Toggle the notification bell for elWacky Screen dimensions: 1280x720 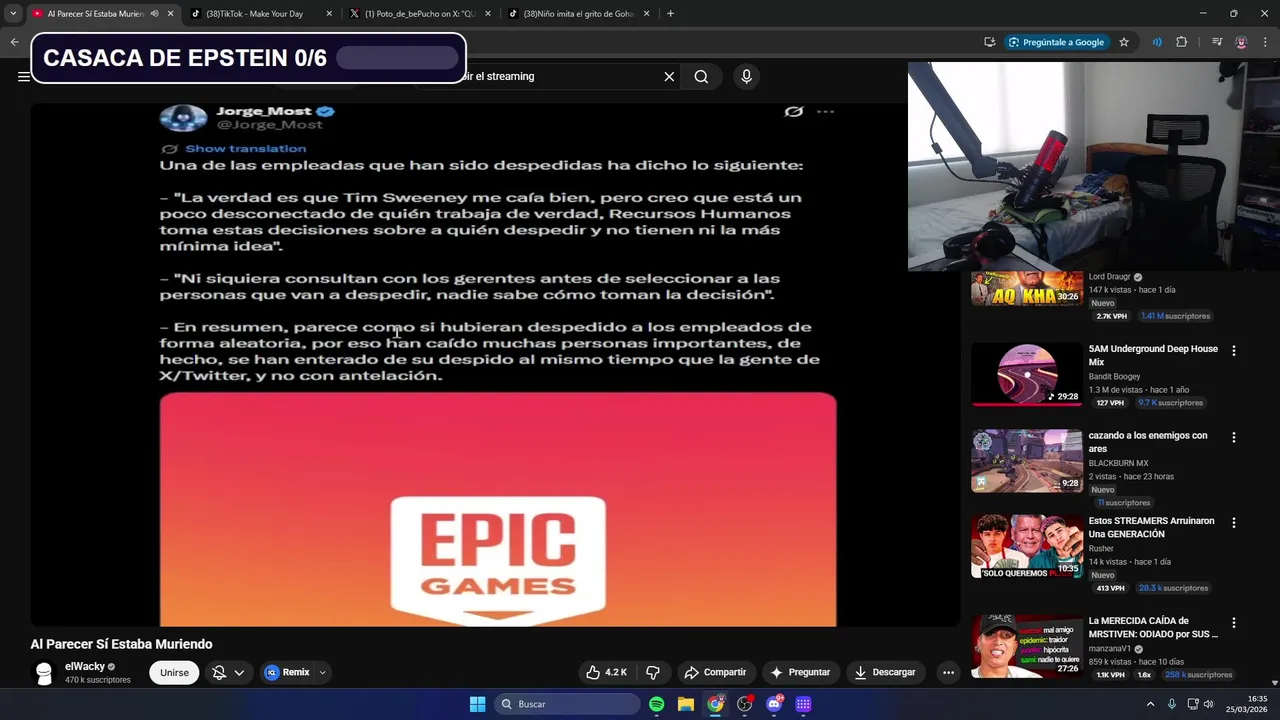(x=219, y=673)
